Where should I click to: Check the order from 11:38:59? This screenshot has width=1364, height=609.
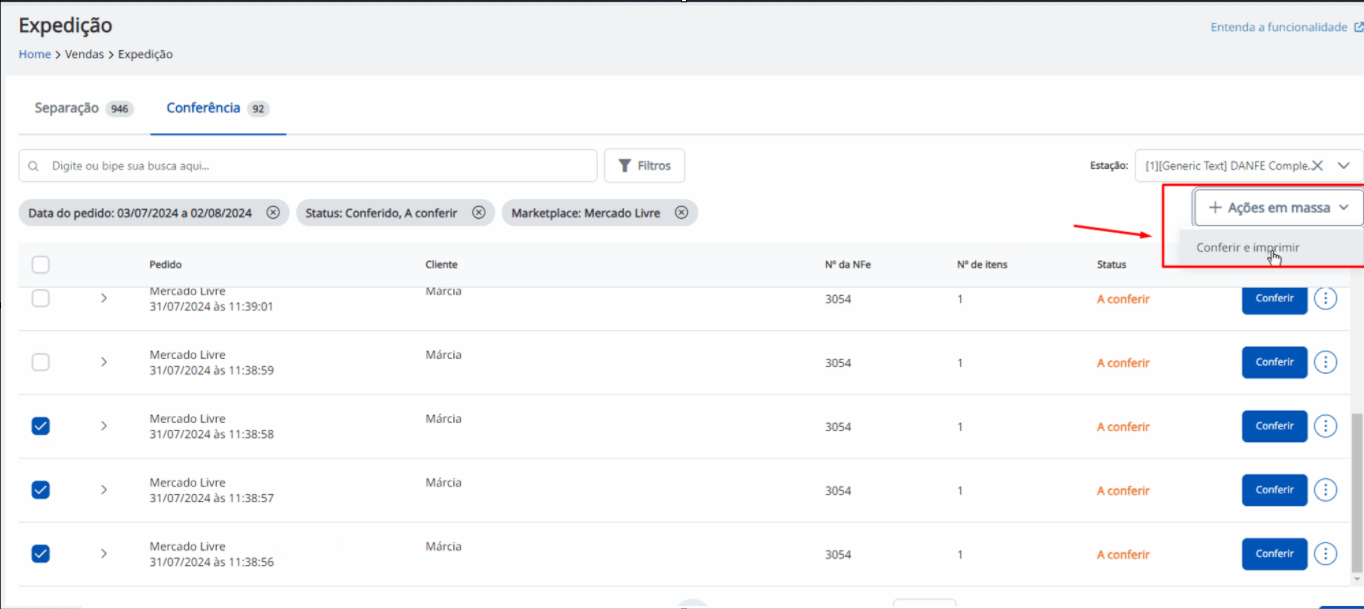click(41, 362)
